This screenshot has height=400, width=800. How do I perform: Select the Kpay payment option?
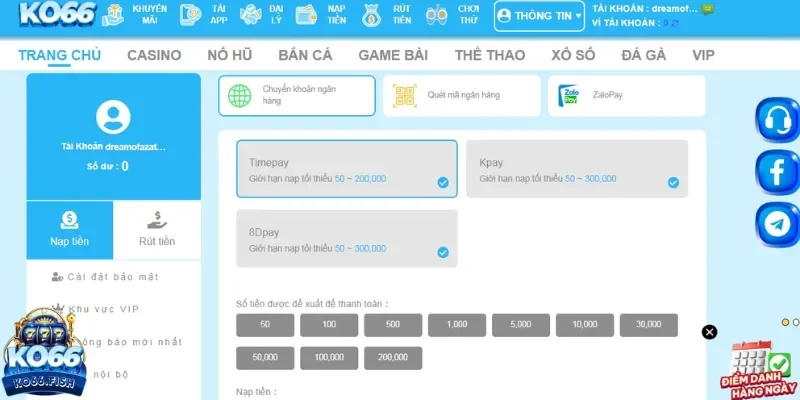pyautogui.click(x=577, y=169)
